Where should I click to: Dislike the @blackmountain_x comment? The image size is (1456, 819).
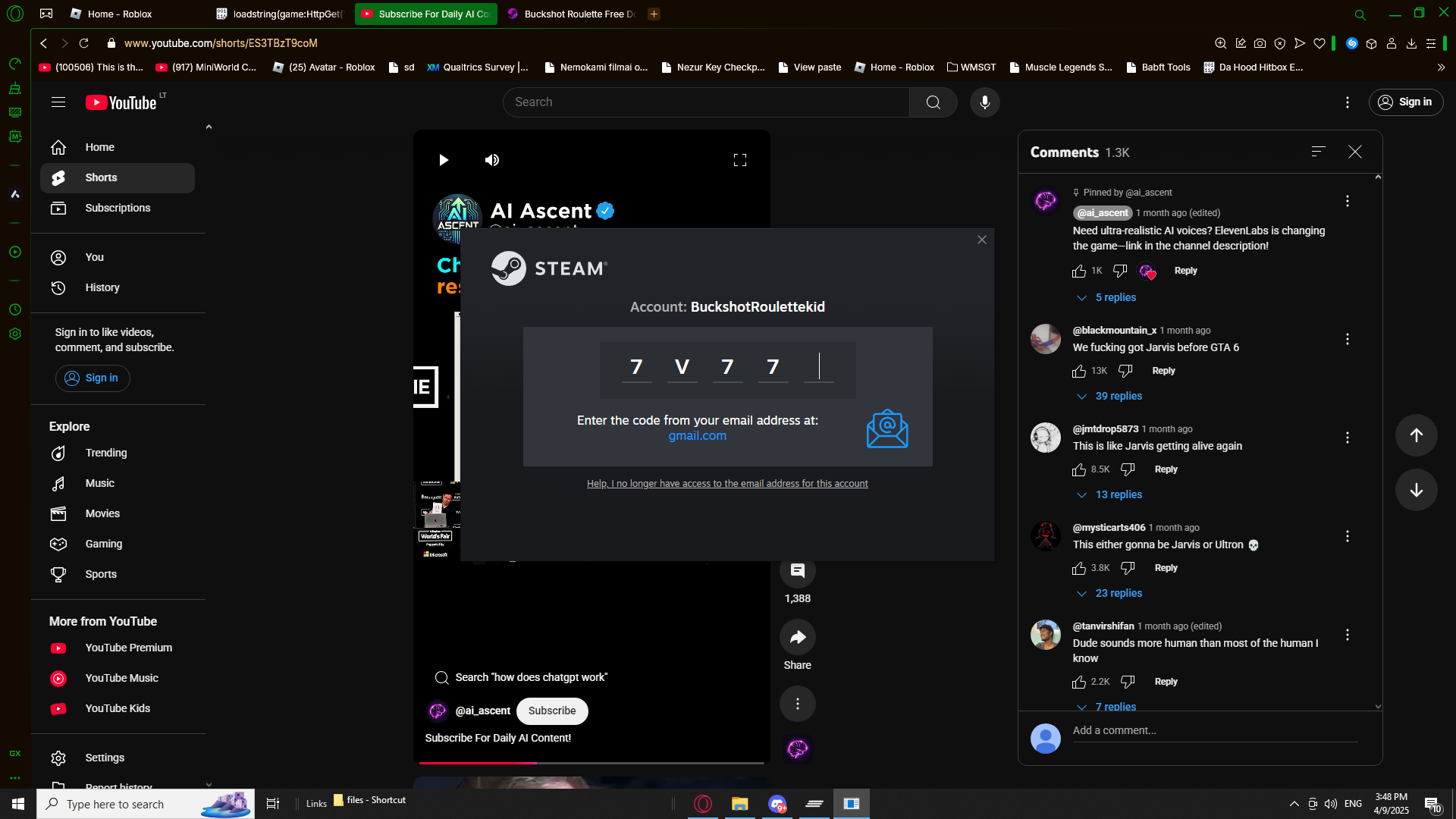pos(1125,371)
